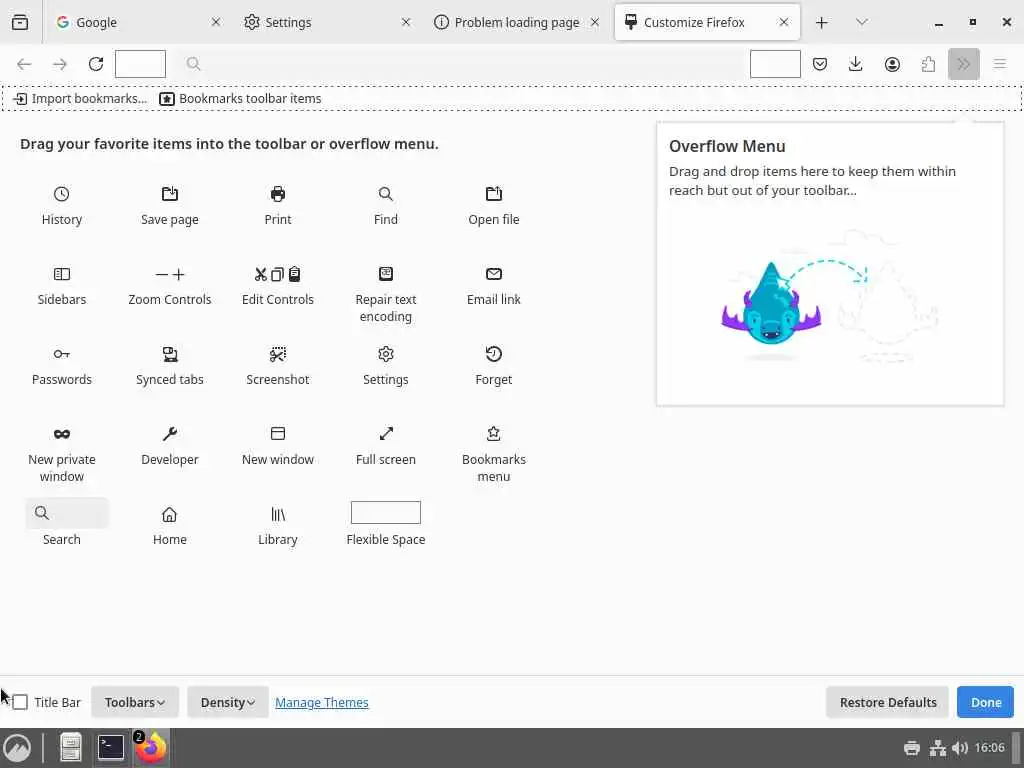Select the Email link icon
Image resolution: width=1024 pixels, height=768 pixels.
tap(494, 274)
